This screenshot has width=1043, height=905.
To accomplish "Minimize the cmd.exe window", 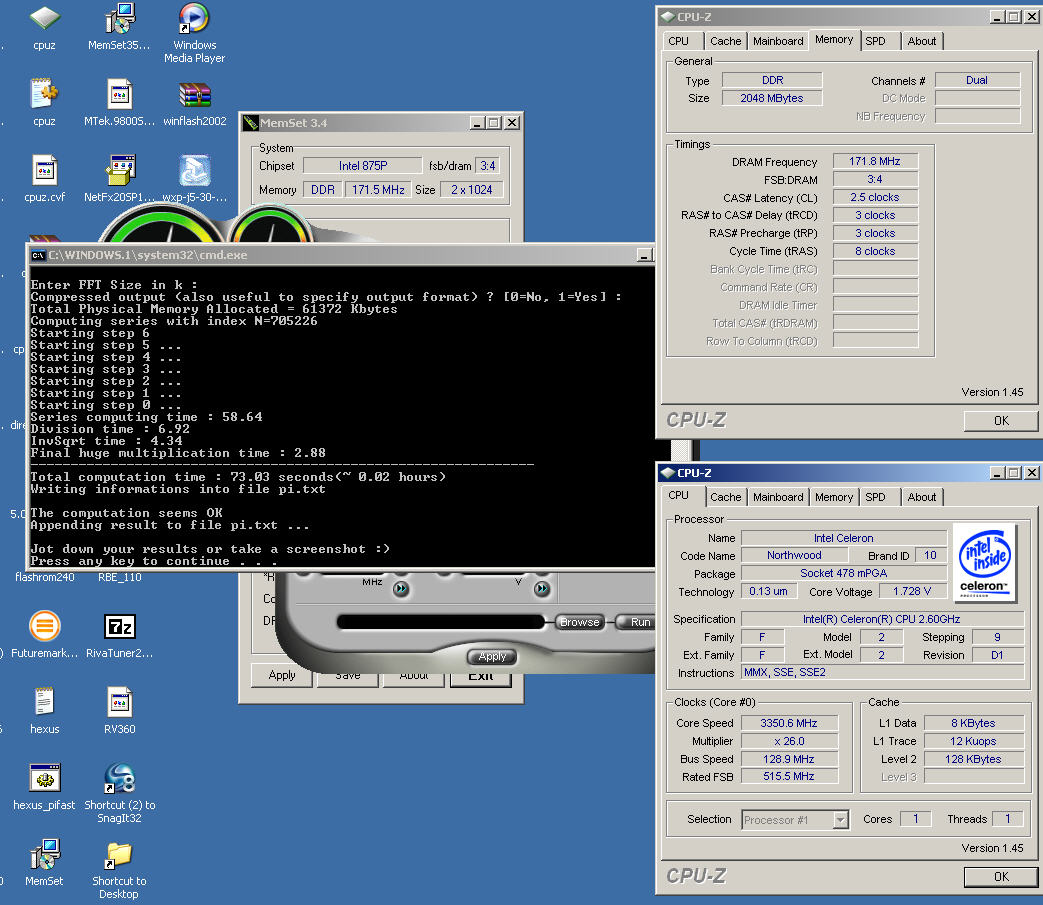I will (644, 255).
